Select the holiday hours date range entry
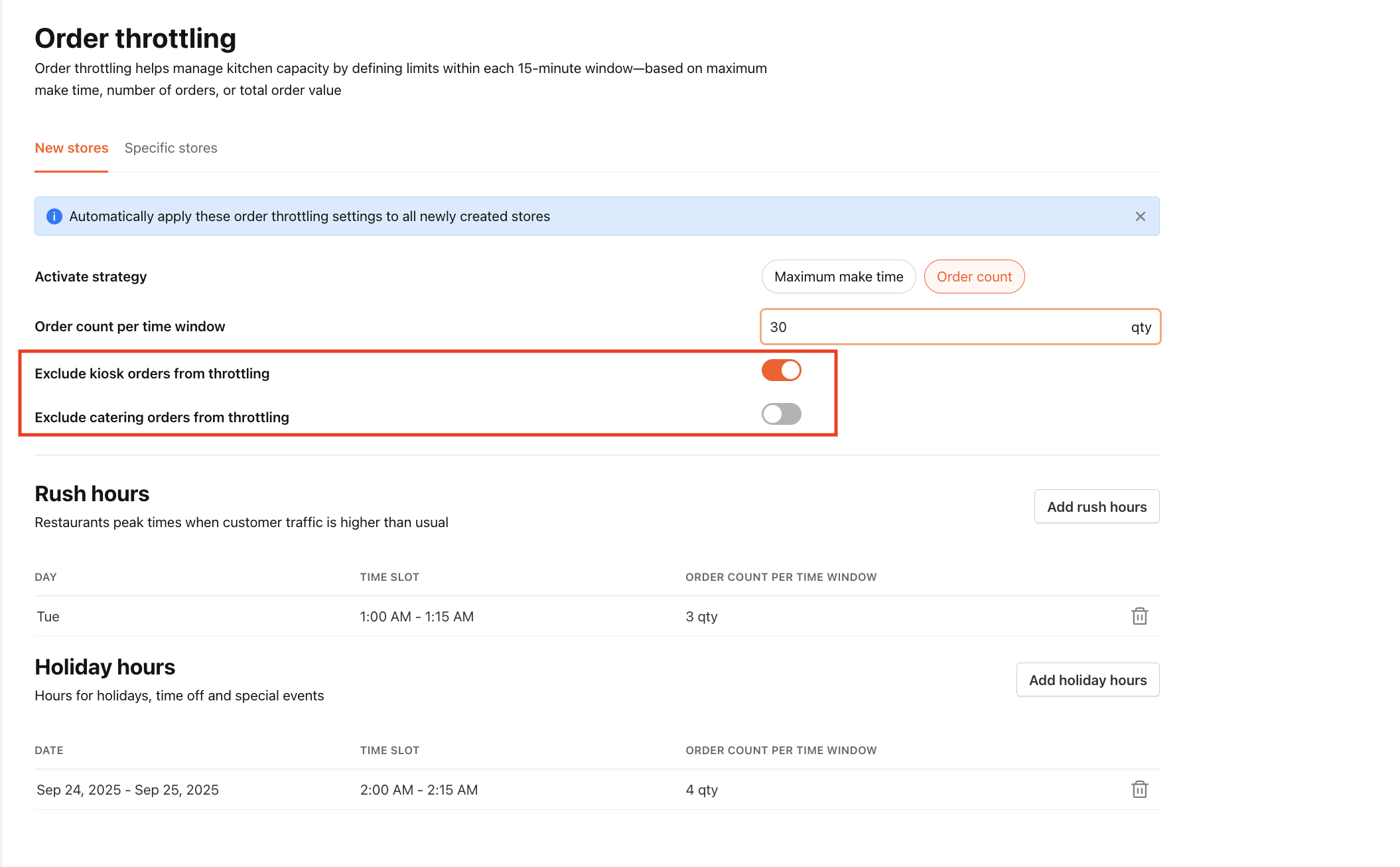The image size is (1400, 867). tap(127, 789)
